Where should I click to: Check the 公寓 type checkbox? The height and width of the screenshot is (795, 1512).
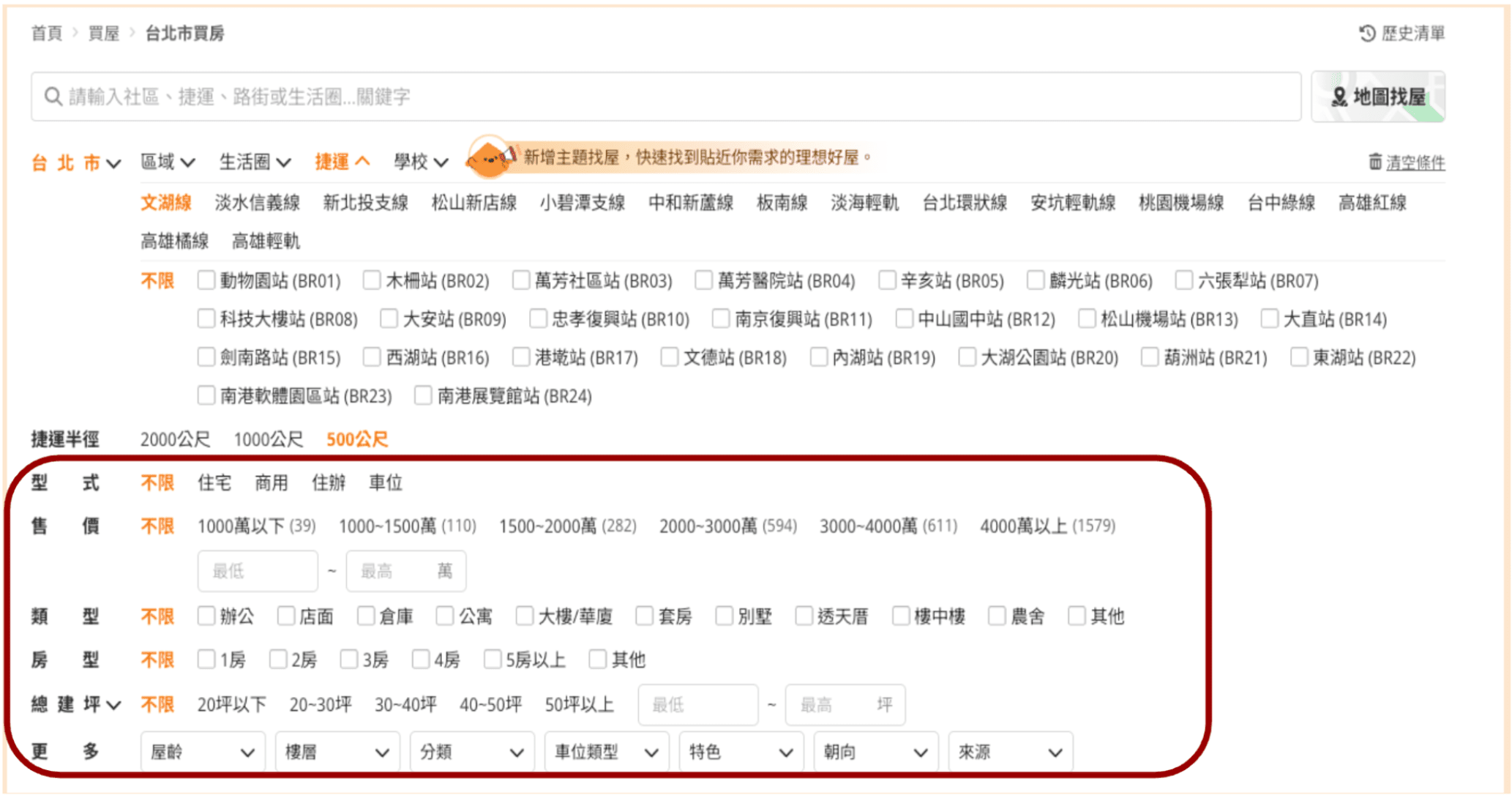[444, 616]
